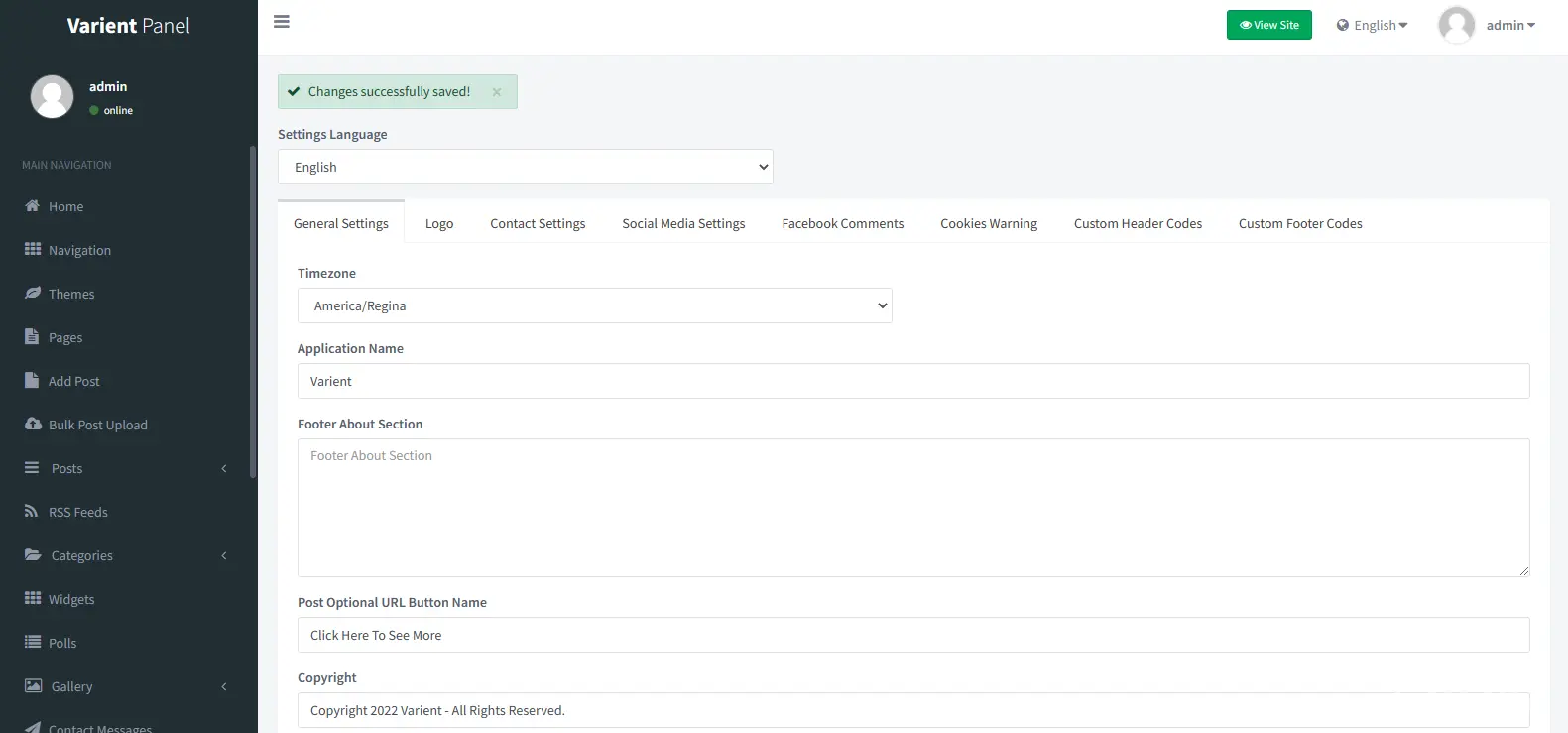Click the RSS Feeds icon
This screenshot has width=1568, height=733.
point(32,512)
